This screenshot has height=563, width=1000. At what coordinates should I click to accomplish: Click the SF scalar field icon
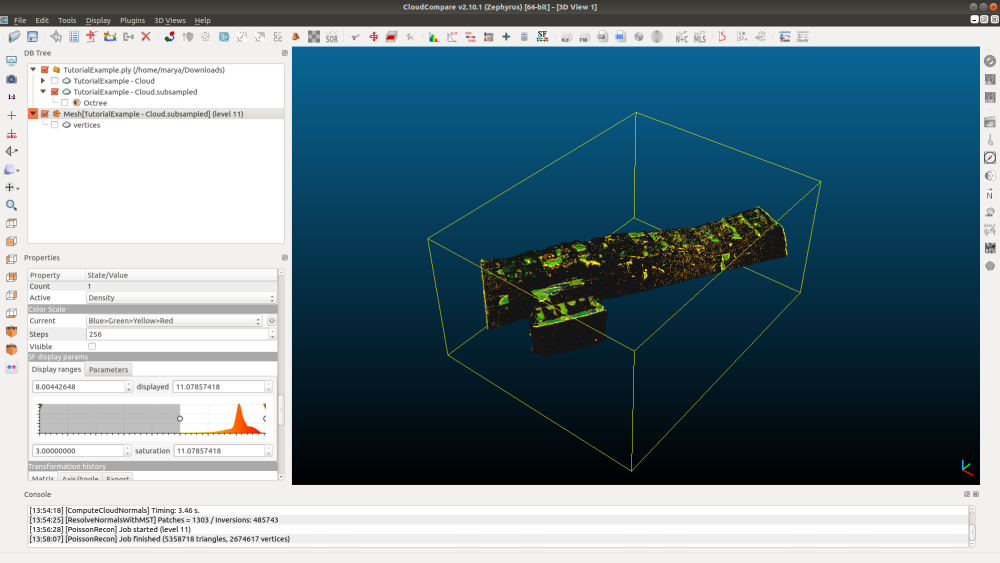pos(543,37)
